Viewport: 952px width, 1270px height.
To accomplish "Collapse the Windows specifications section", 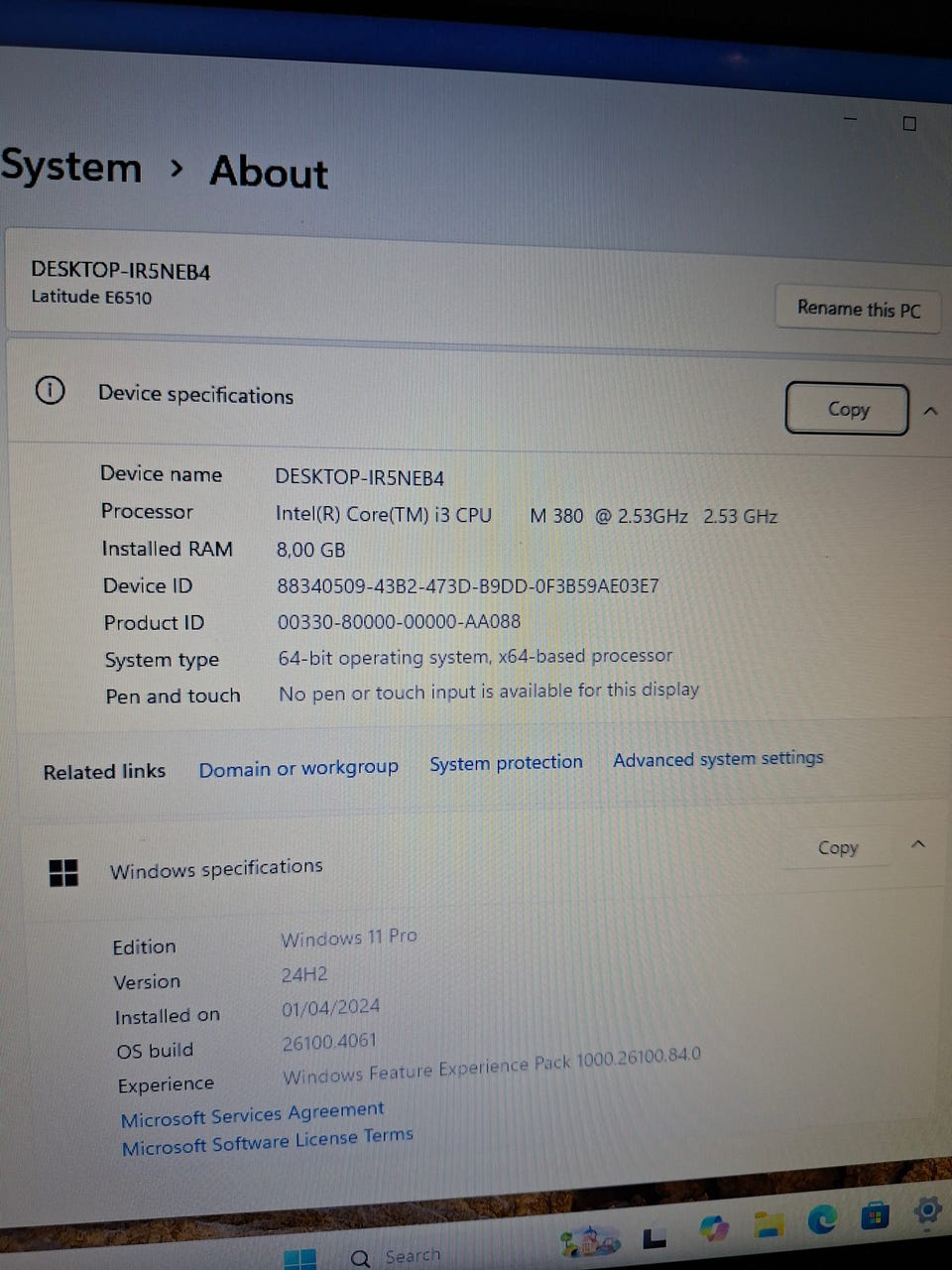I will [x=918, y=844].
